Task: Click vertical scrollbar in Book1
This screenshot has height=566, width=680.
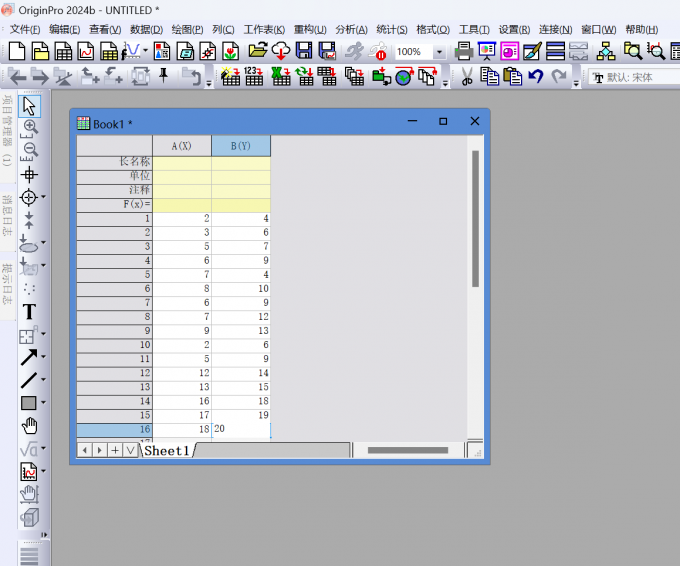Action: 475,219
